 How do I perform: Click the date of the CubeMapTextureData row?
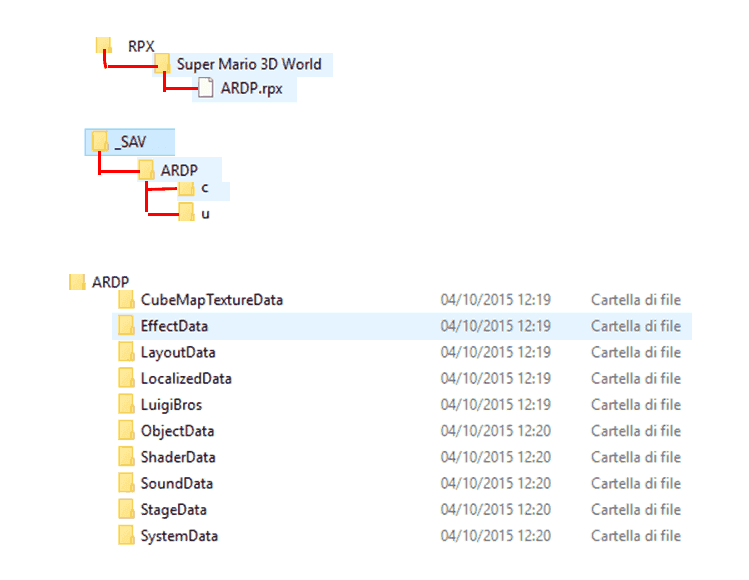[495, 300]
